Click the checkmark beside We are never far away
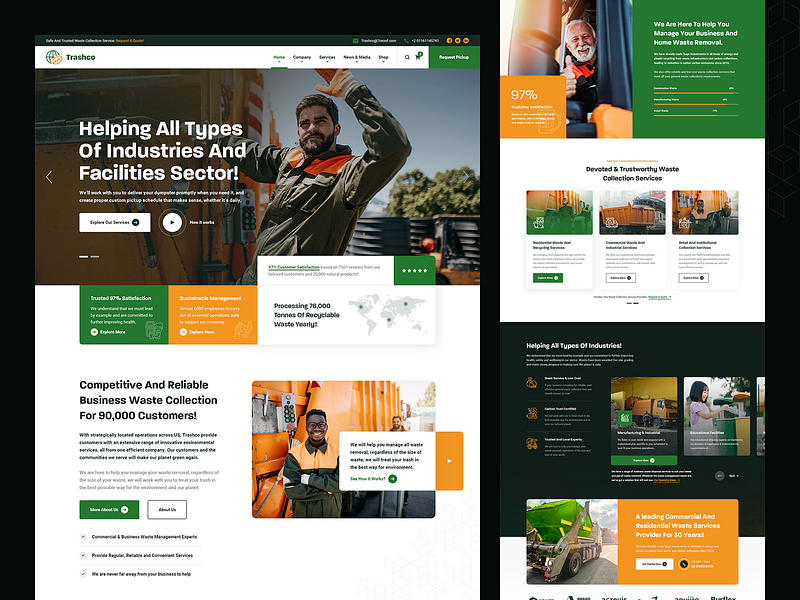This screenshot has width=800, height=600. pyautogui.click(x=82, y=574)
